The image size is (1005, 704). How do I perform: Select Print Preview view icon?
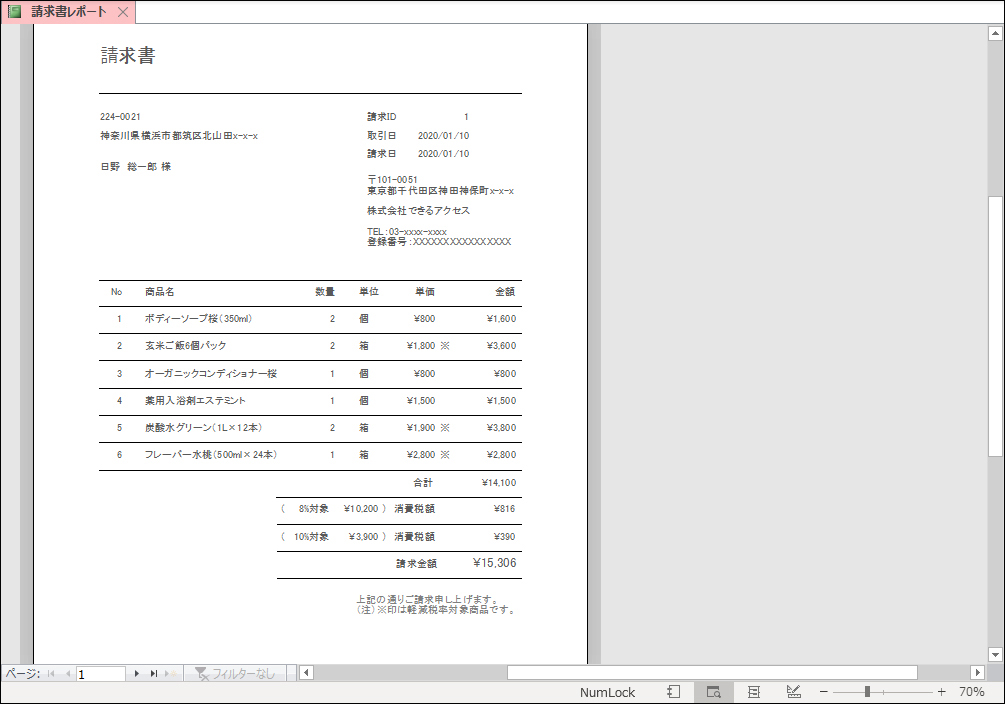pos(713,692)
